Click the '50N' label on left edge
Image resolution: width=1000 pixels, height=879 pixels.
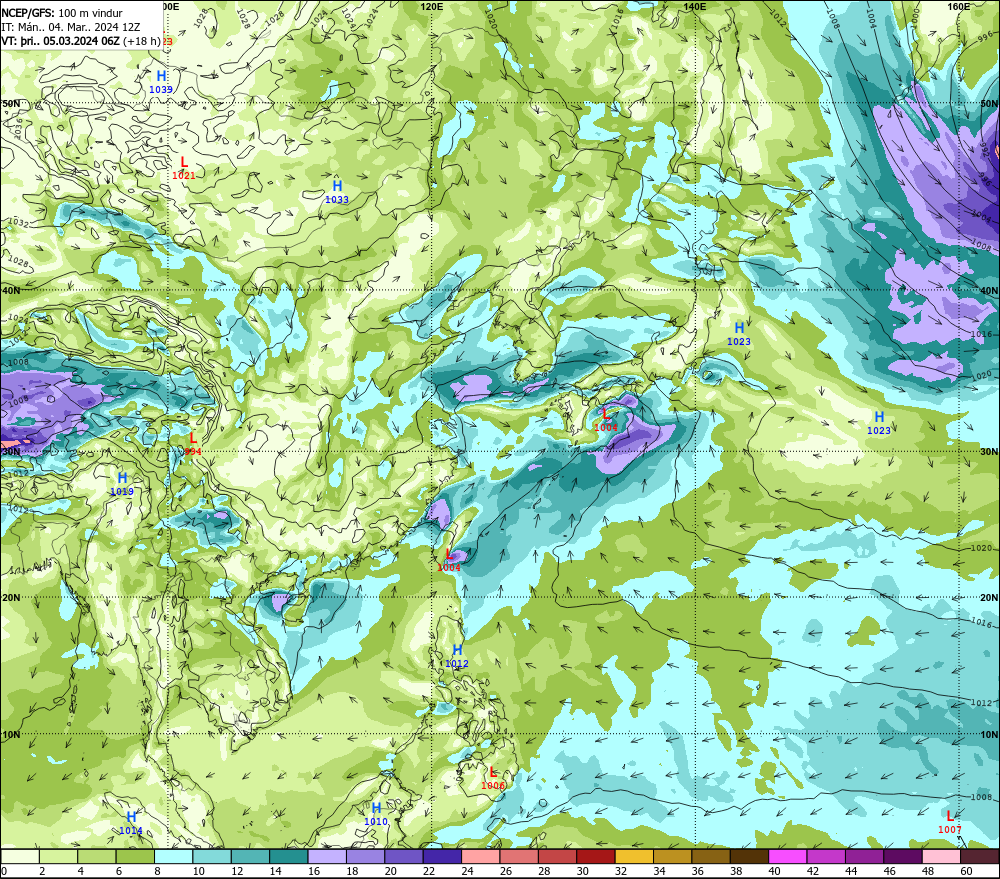(11, 103)
